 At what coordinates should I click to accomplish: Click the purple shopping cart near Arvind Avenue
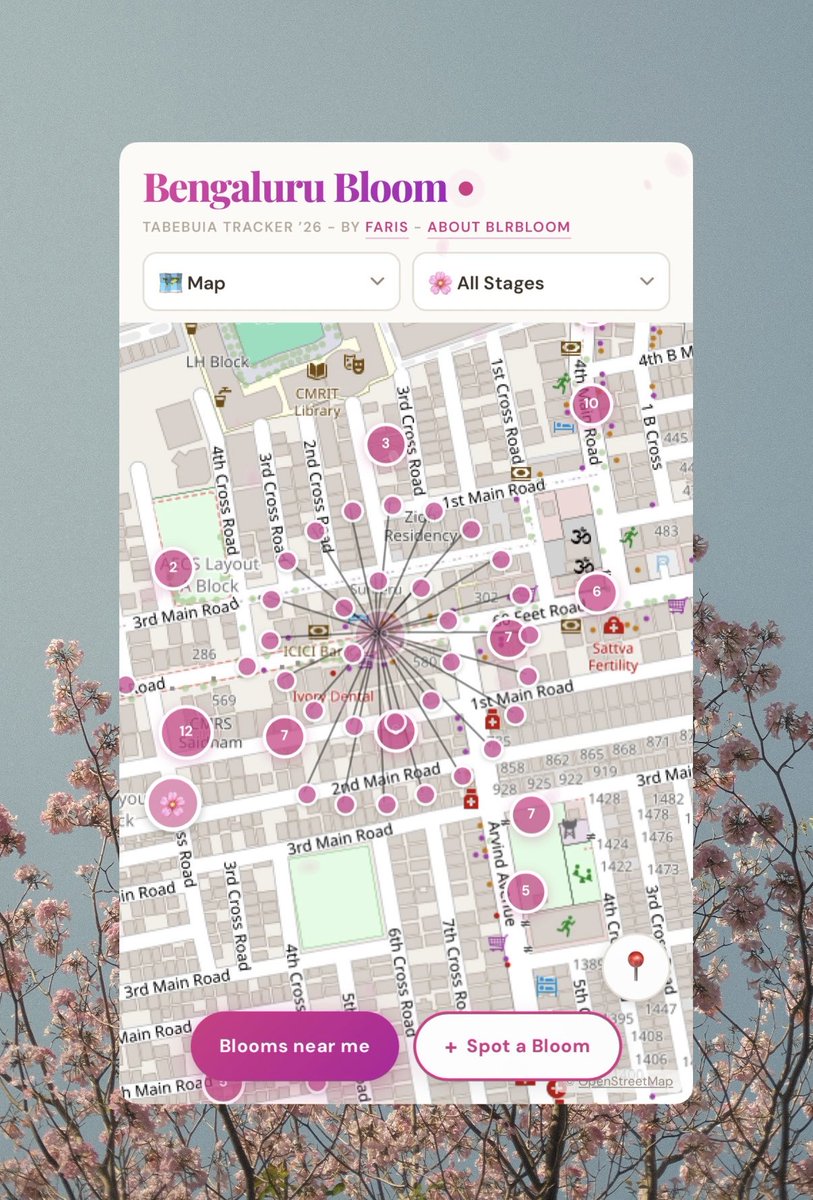coord(496,943)
